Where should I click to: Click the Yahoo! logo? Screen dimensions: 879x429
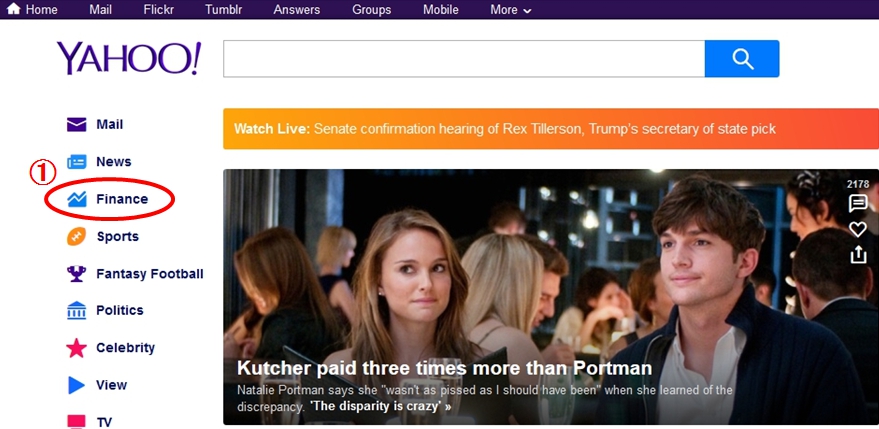pos(128,58)
